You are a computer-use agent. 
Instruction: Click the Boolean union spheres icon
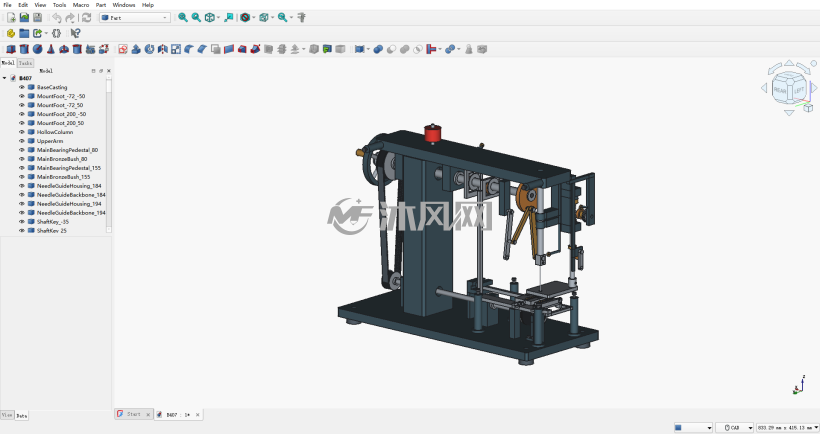[378, 49]
